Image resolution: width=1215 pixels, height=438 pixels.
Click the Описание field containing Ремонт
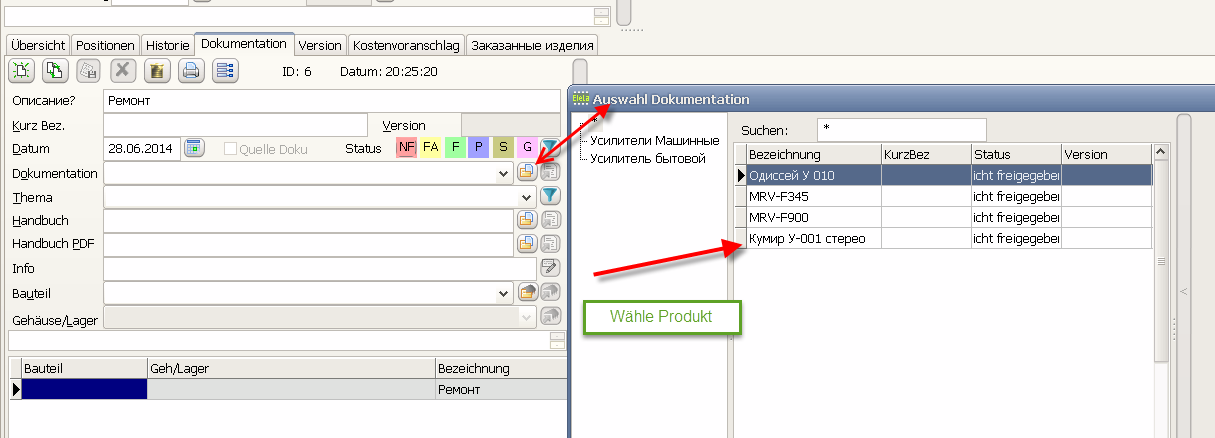pos(332,101)
